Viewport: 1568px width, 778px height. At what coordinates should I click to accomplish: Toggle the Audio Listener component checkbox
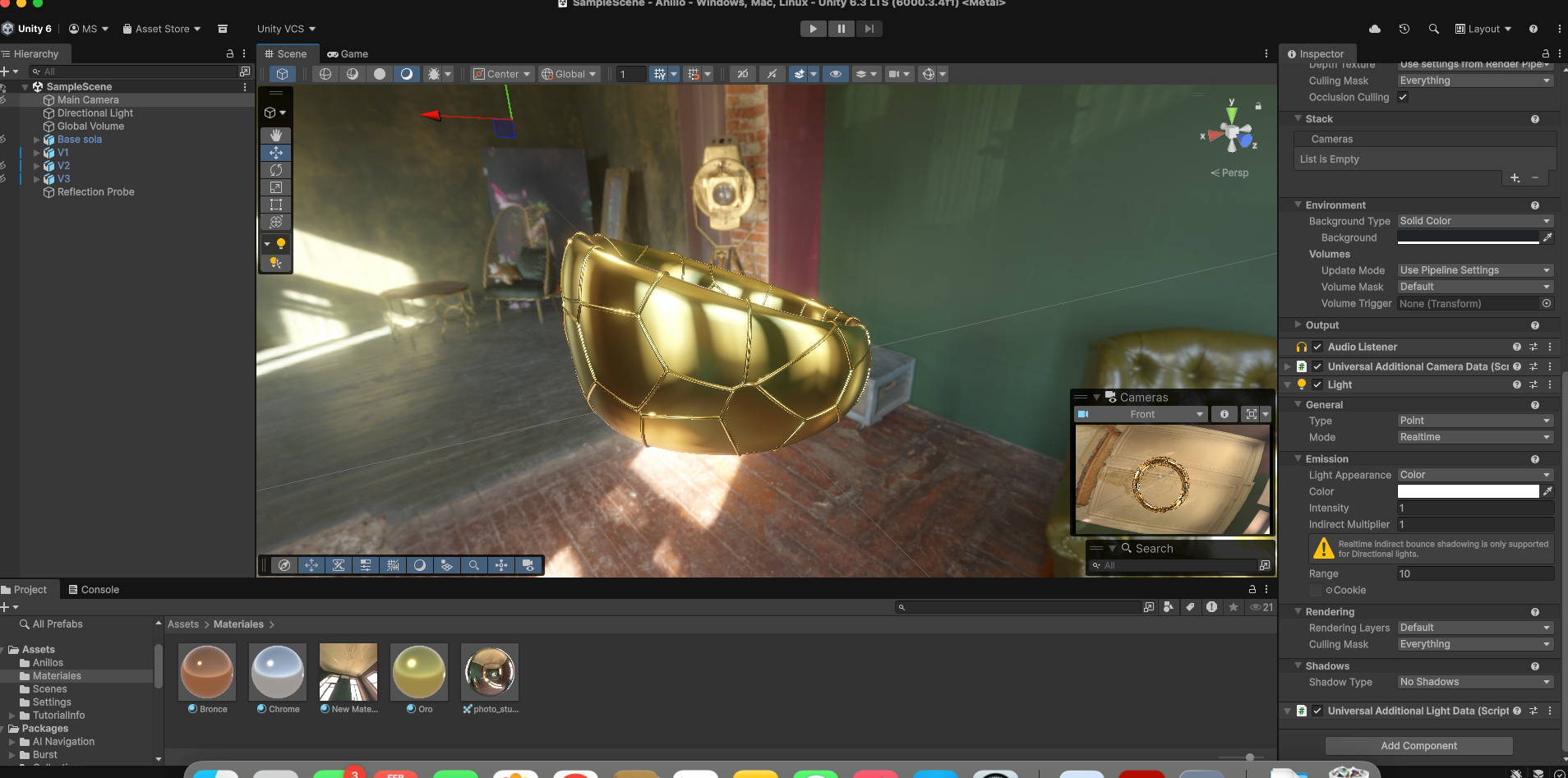click(1317, 347)
